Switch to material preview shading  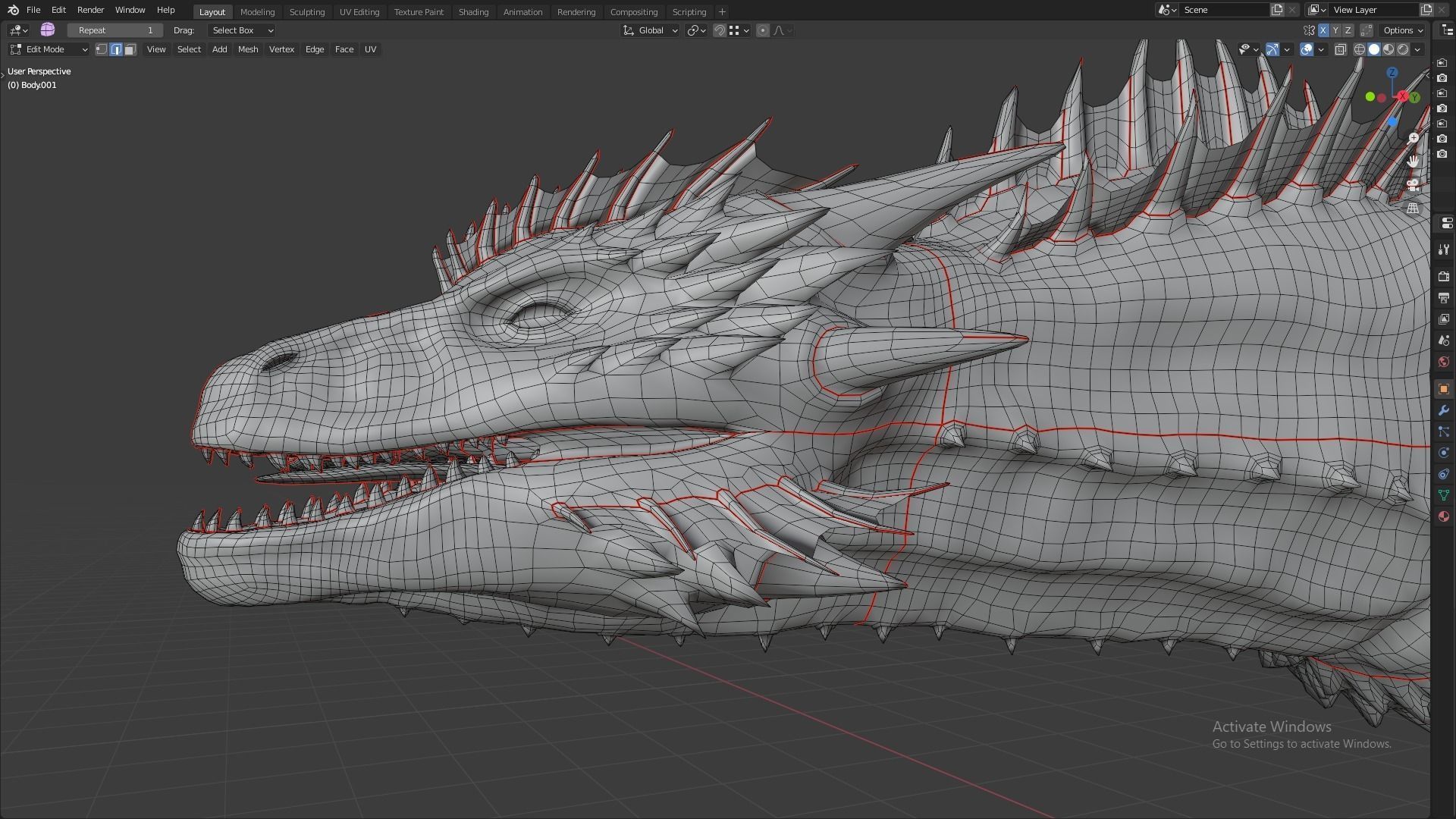pos(1389,49)
